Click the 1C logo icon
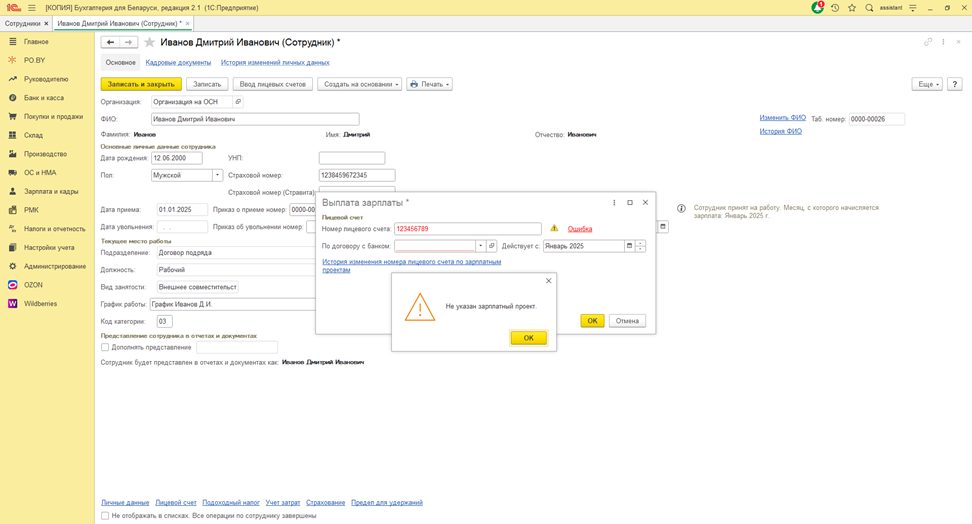Image resolution: width=972 pixels, height=524 pixels. [x=12, y=8]
